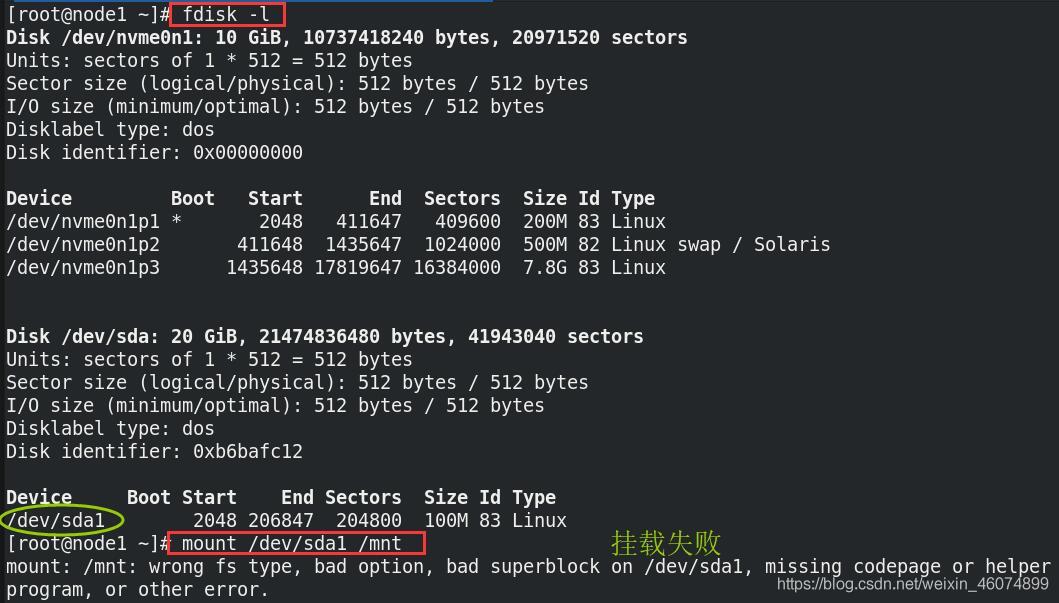Click the boot asterisk flag of nvme0n1p1
Viewport: 1059px width, 603px height.
176,221
